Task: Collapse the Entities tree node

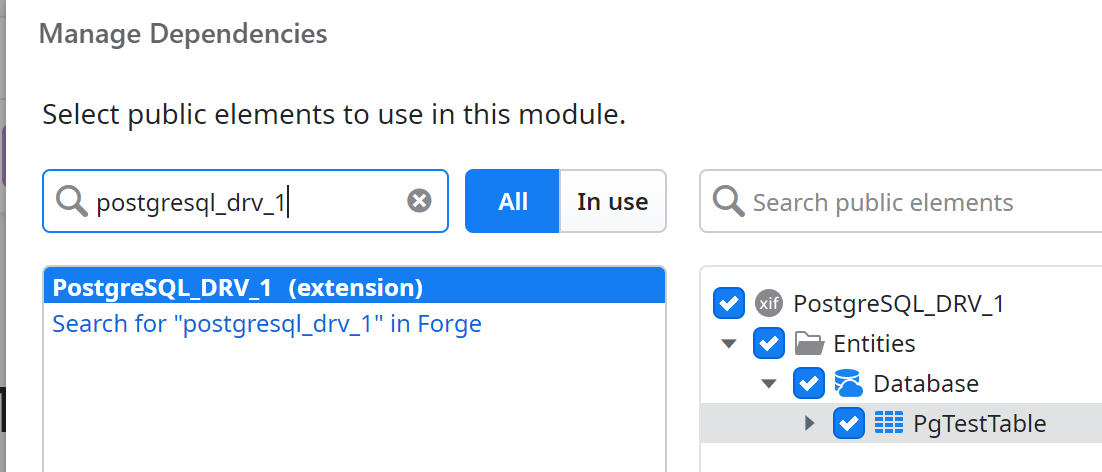Action: pyautogui.click(x=729, y=344)
